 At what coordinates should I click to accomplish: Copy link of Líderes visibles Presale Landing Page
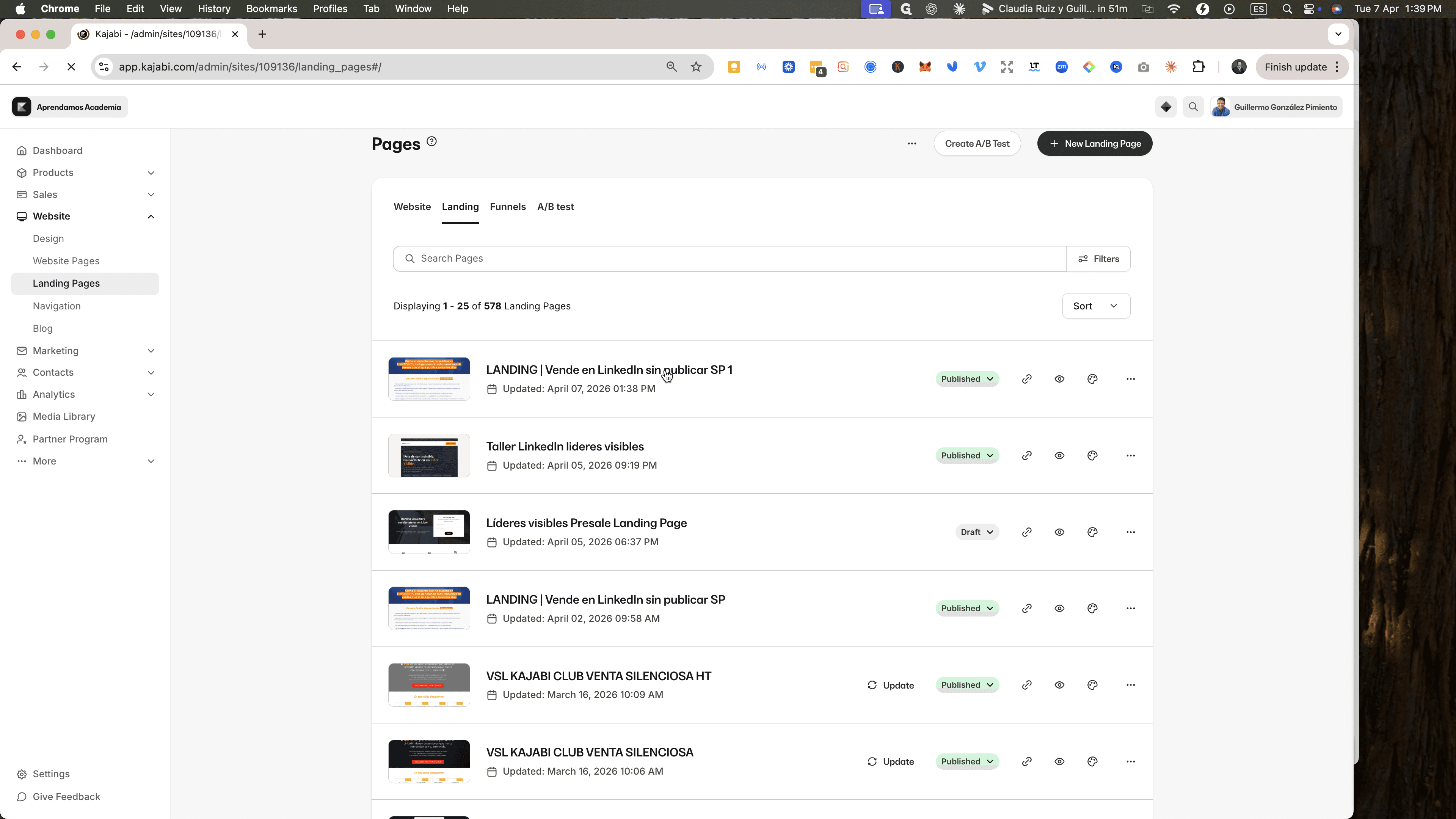pyautogui.click(x=1026, y=532)
